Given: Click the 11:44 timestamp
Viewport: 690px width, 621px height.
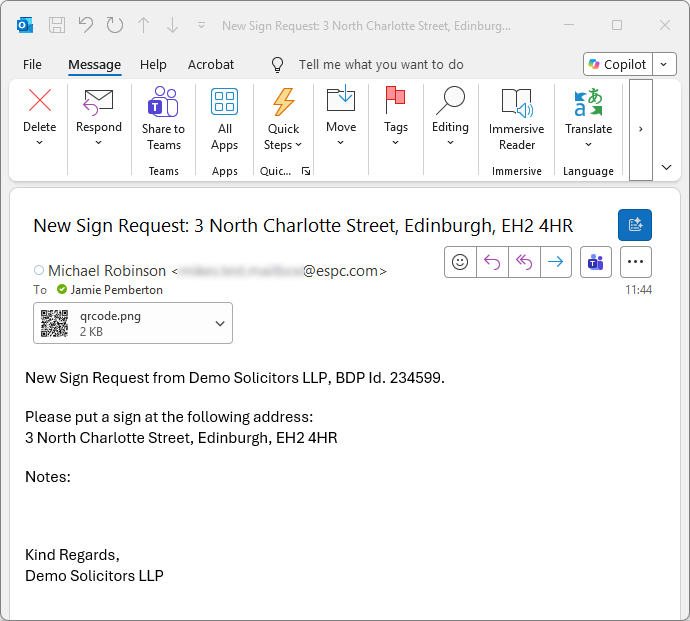Looking at the screenshot, I should point(639,290).
